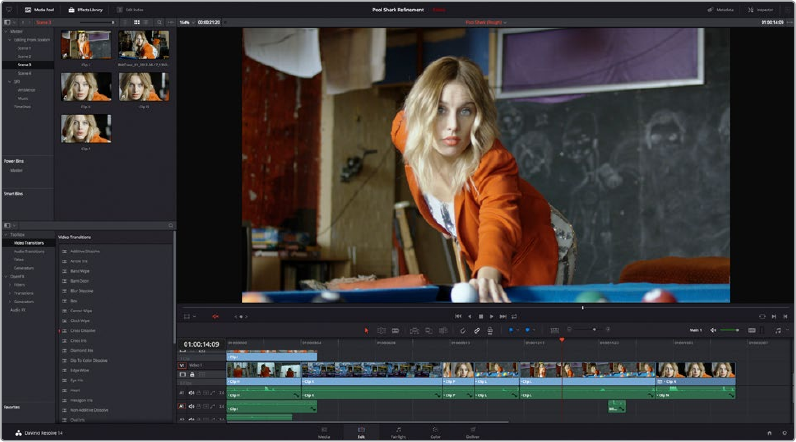Mute the monitor speaker icon

click(x=713, y=330)
